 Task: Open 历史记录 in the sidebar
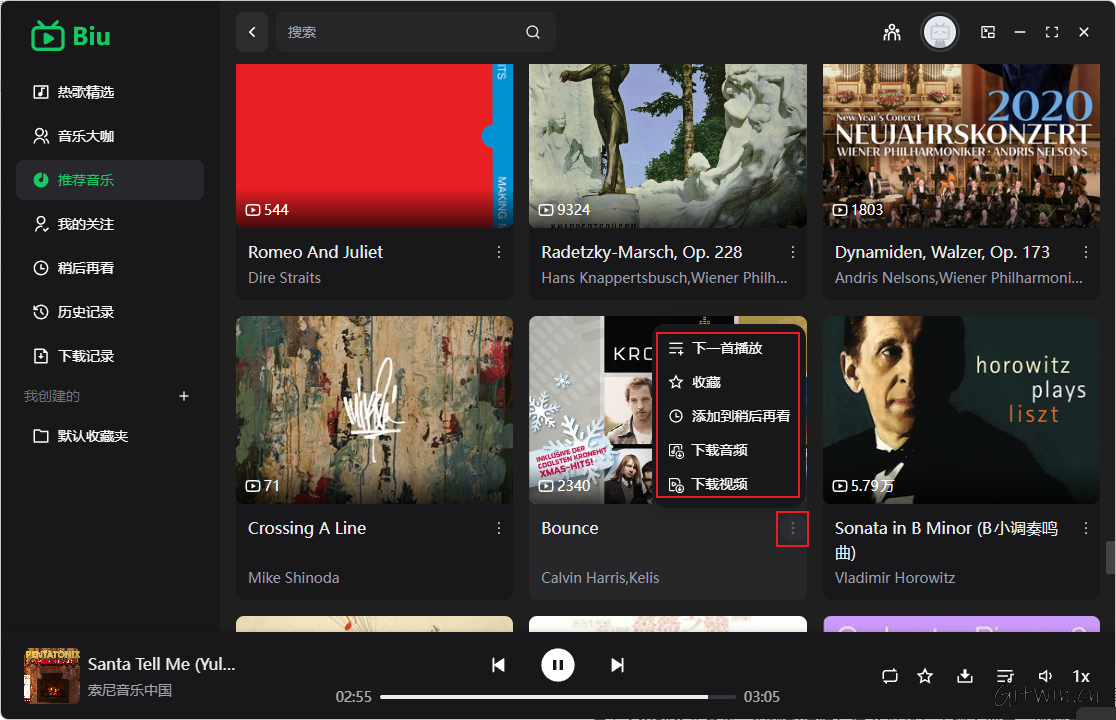click(86, 312)
